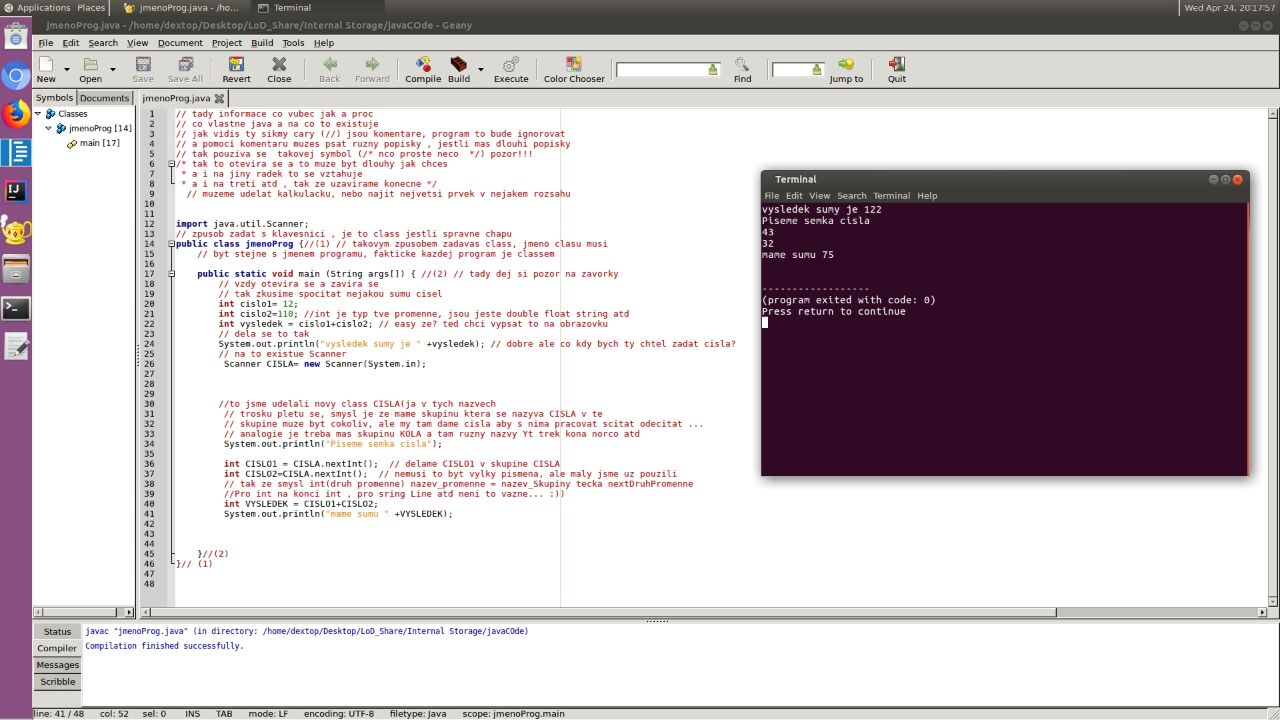Clear the goto-line field using its broom icon

[817, 70]
